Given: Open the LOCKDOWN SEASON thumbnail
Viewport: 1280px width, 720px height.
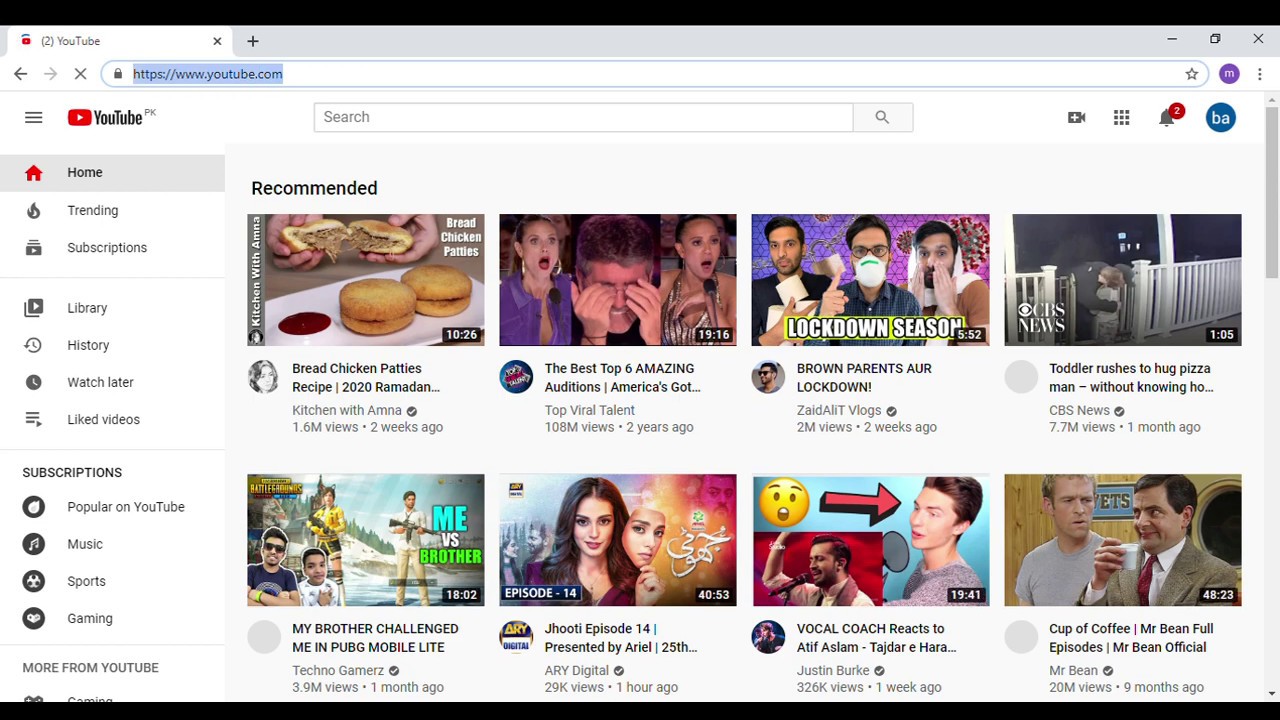Looking at the screenshot, I should click(870, 280).
